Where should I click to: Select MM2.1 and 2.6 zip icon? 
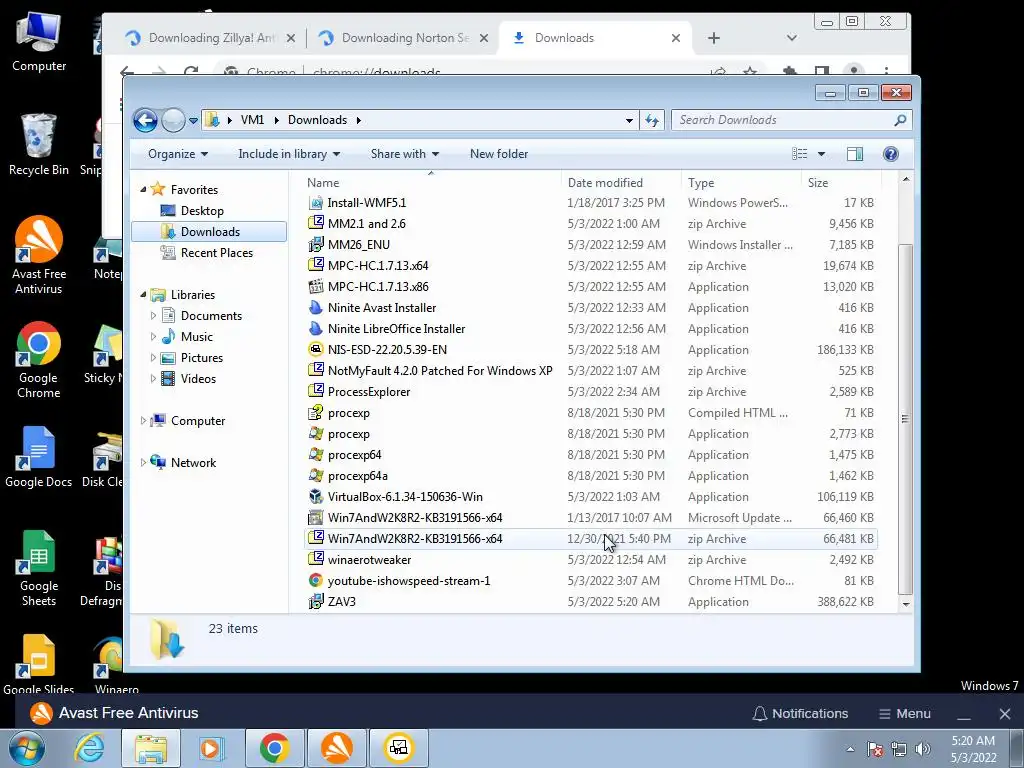coord(316,223)
